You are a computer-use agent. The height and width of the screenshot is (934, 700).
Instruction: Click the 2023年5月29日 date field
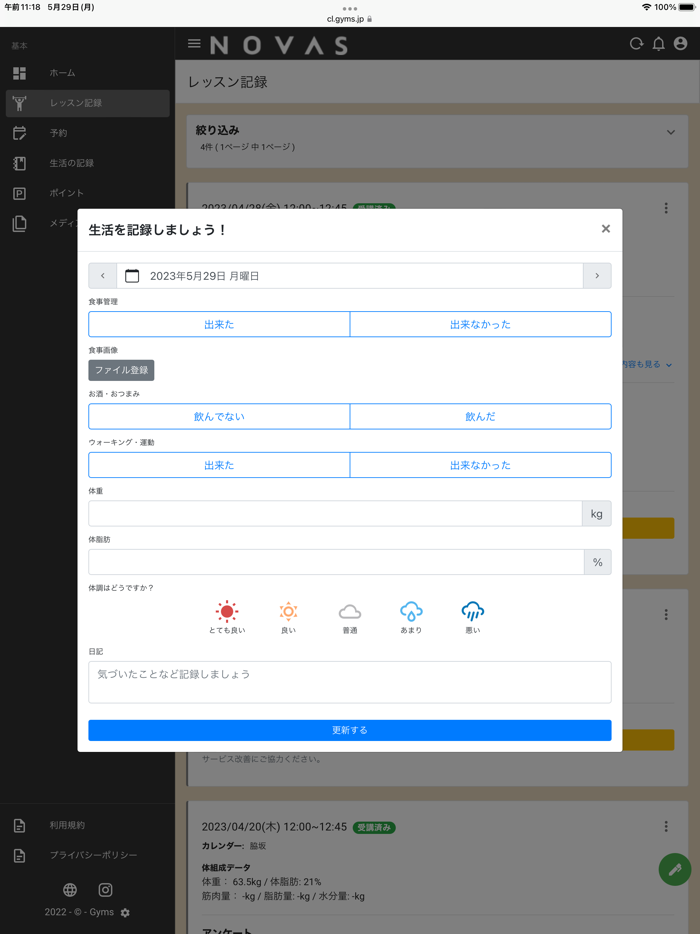[350, 276]
